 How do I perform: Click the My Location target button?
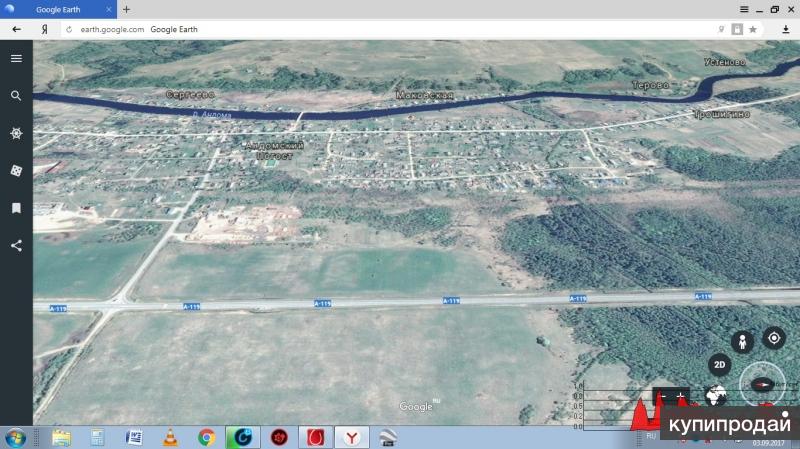click(774, 338)
